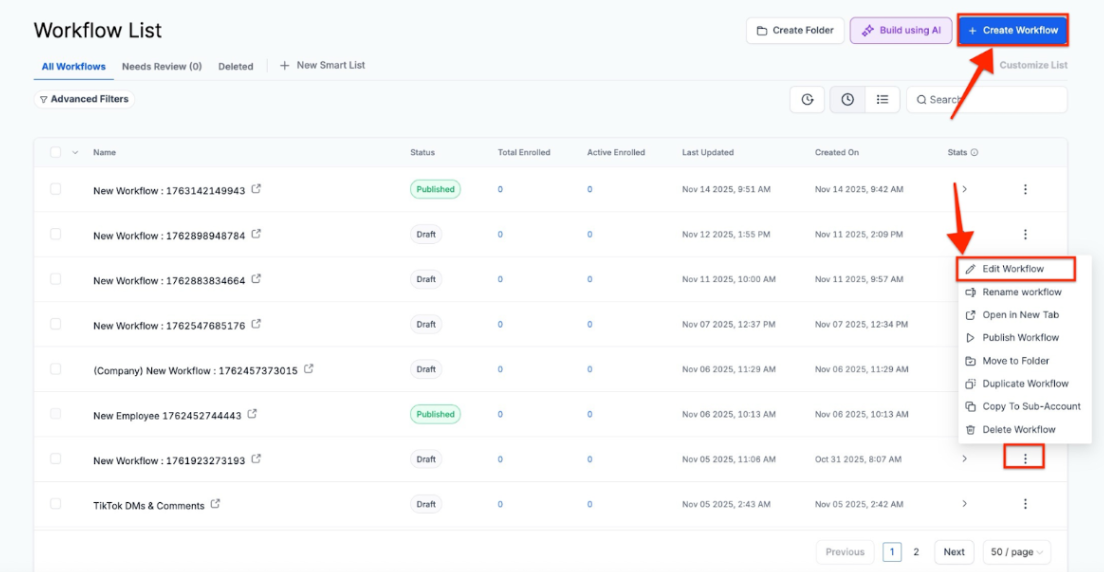Image resolution: width=1104 pixels, height=572 pixels.
Task: Tick checkbox for New Employee 1762452744443
Action: (55, 414)
